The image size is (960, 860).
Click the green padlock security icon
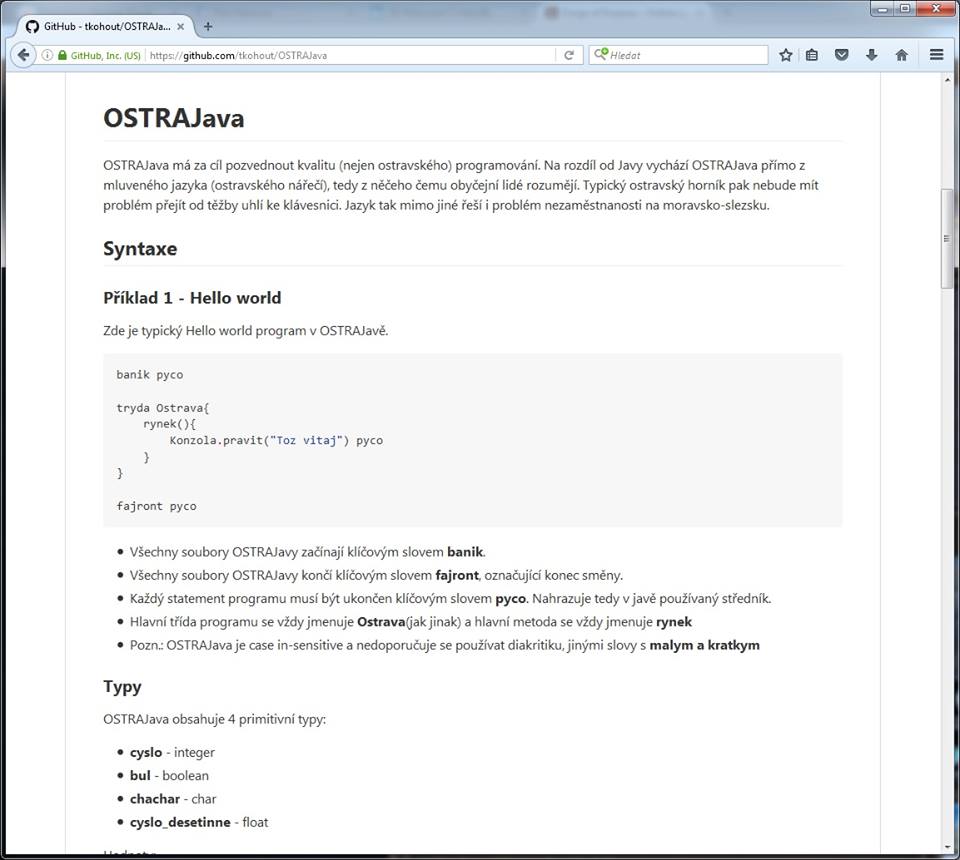(62, 55)
